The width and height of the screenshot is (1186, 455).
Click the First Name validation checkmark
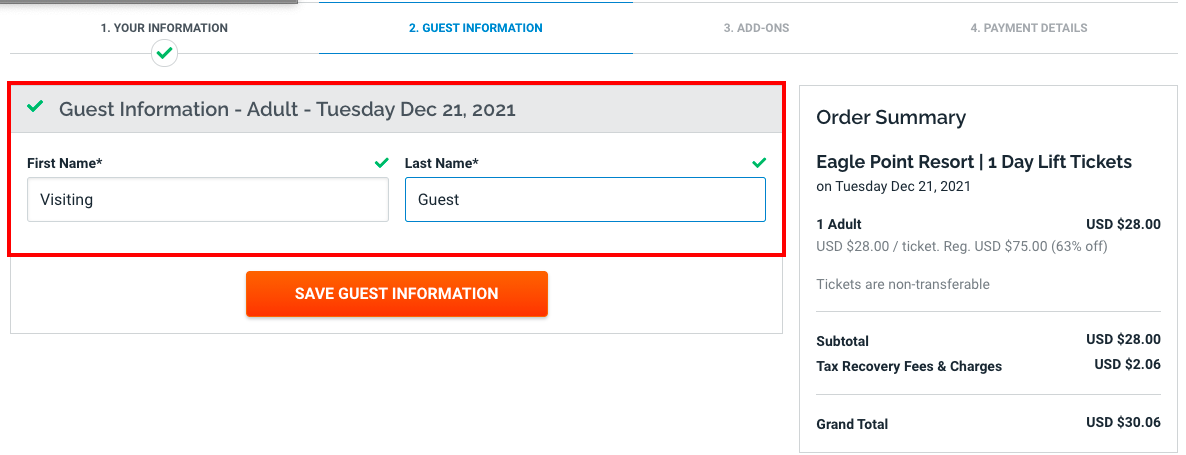coord(380,162)
